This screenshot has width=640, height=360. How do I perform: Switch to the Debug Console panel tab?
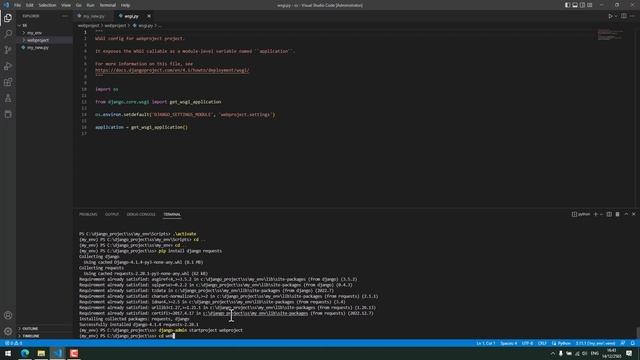[x=141, y=214]
